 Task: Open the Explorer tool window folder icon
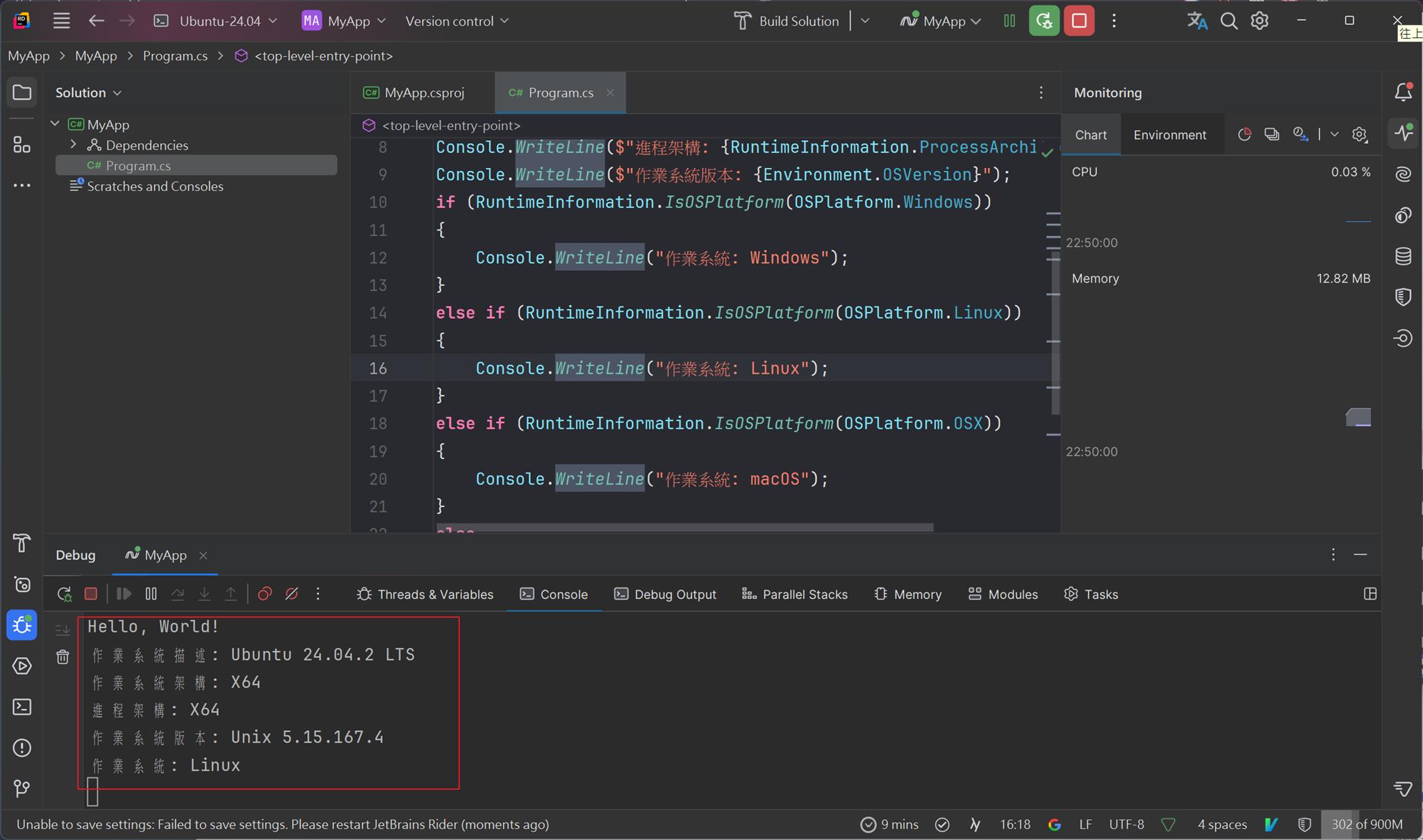pos(22,92)
